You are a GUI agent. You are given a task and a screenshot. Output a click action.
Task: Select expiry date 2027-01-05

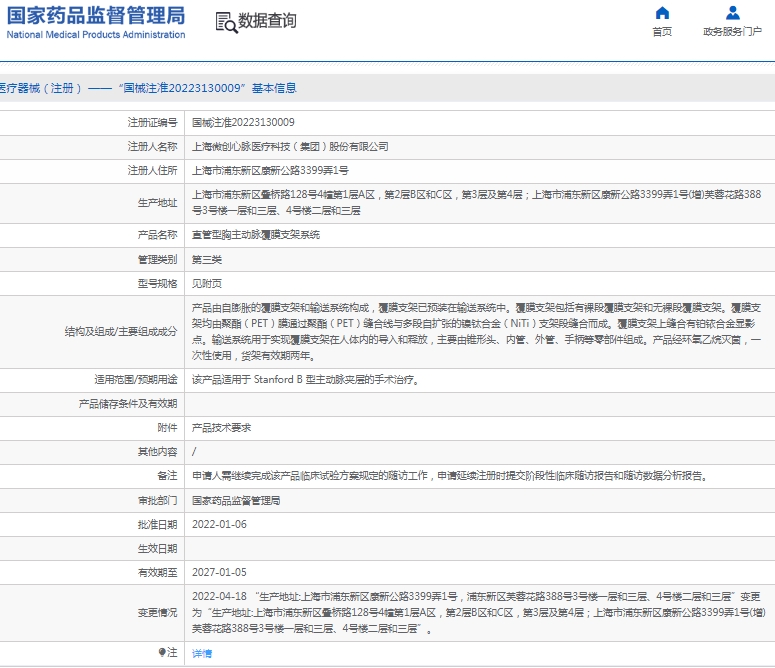tap(219, 573)
